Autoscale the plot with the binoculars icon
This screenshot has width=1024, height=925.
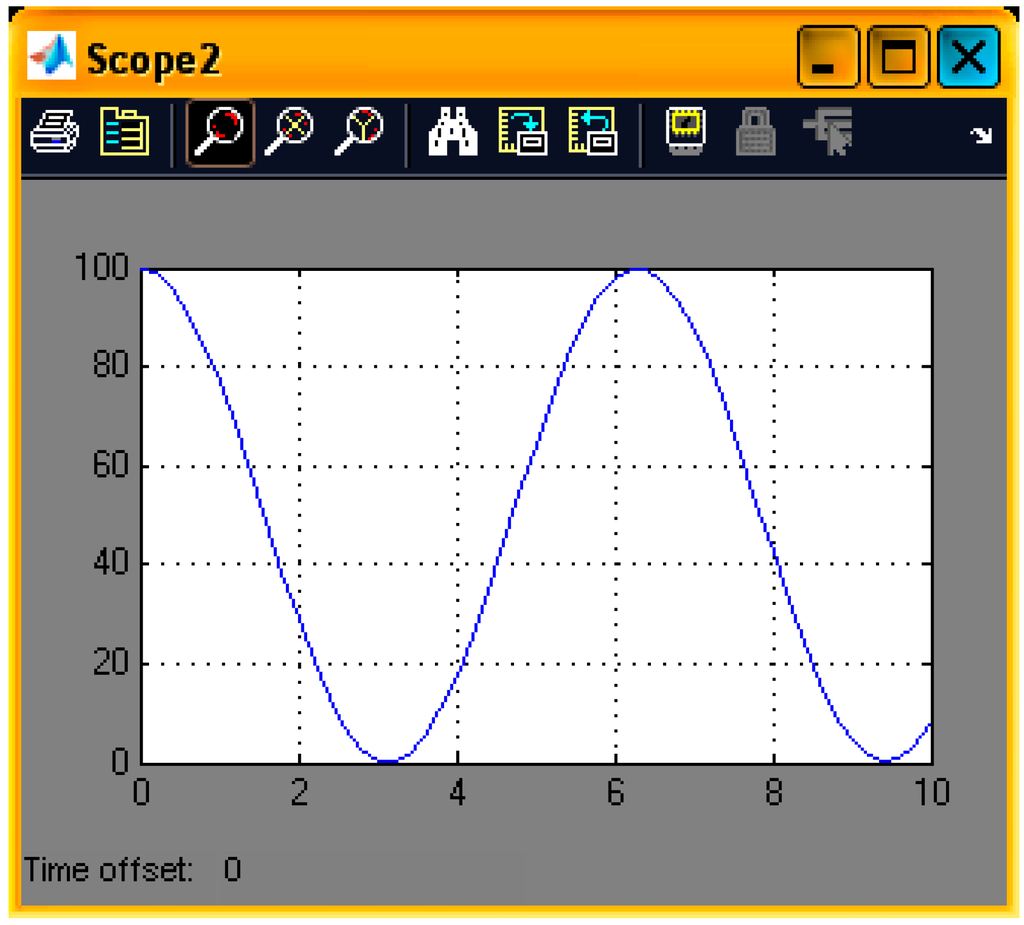[x=452, y=132]
